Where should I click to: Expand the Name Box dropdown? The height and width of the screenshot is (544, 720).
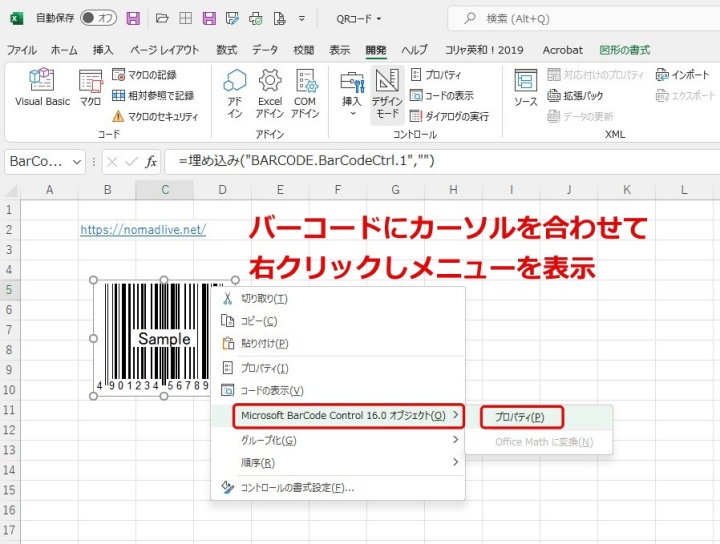77,162
